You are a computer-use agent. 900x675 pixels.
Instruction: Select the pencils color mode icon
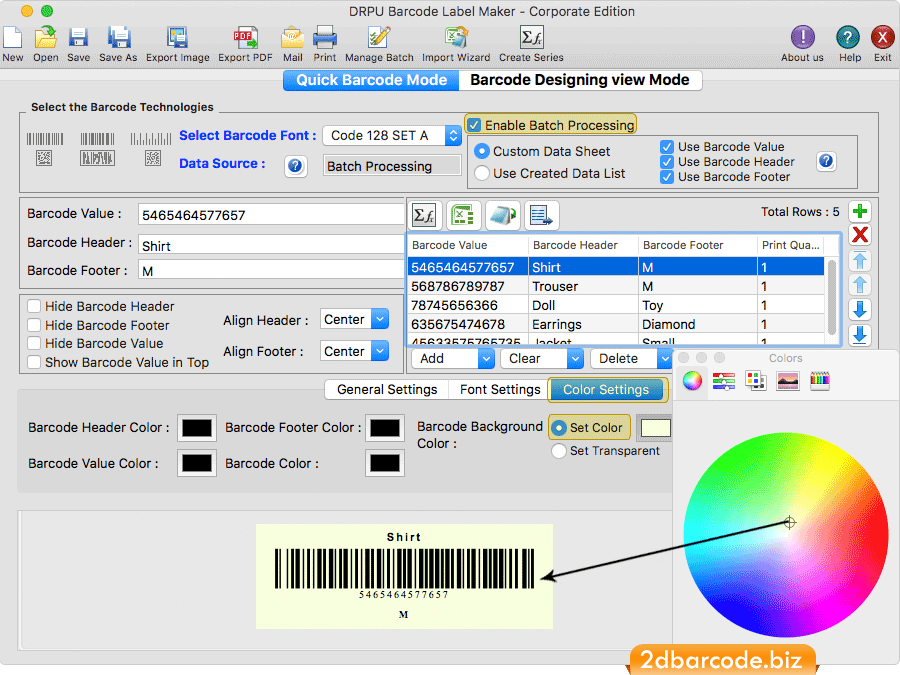click(820, 380)
